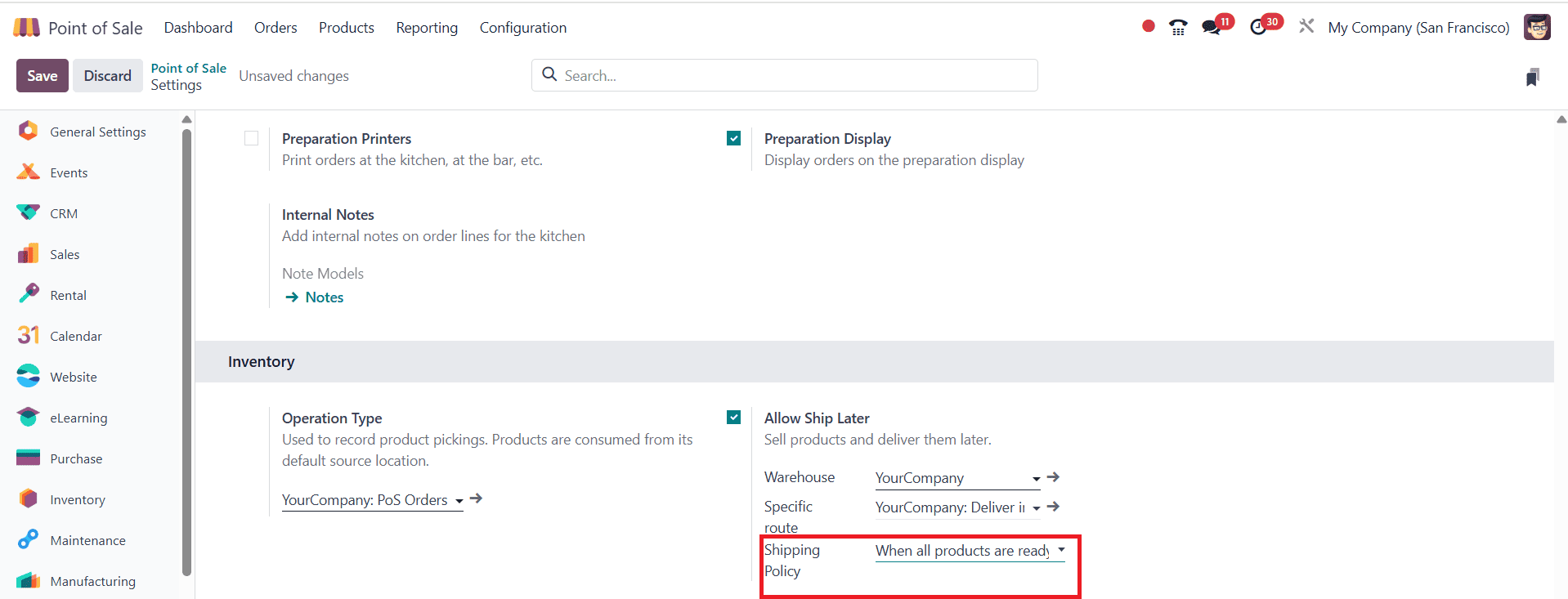Open Warehouse external link arrow
Image resolution: width=1568 pixels, height=599 pixels.
tap(1053, 477)
